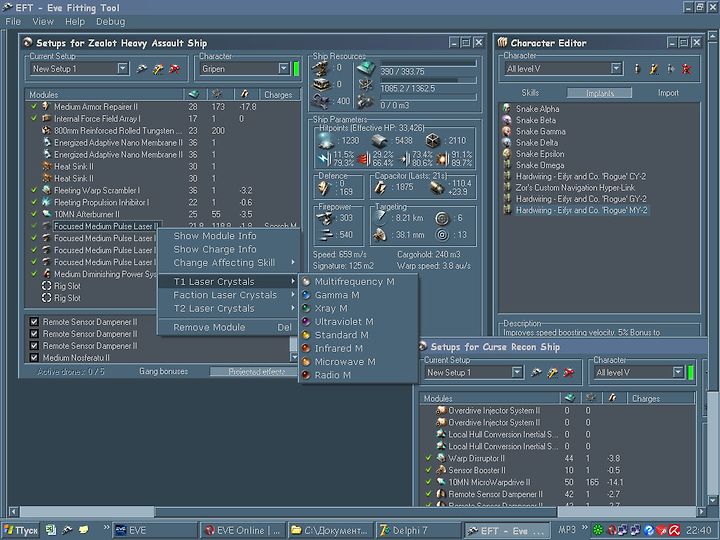Click the new setup hammer icon in Zealot window
The image size is (720, 540).
158,69
